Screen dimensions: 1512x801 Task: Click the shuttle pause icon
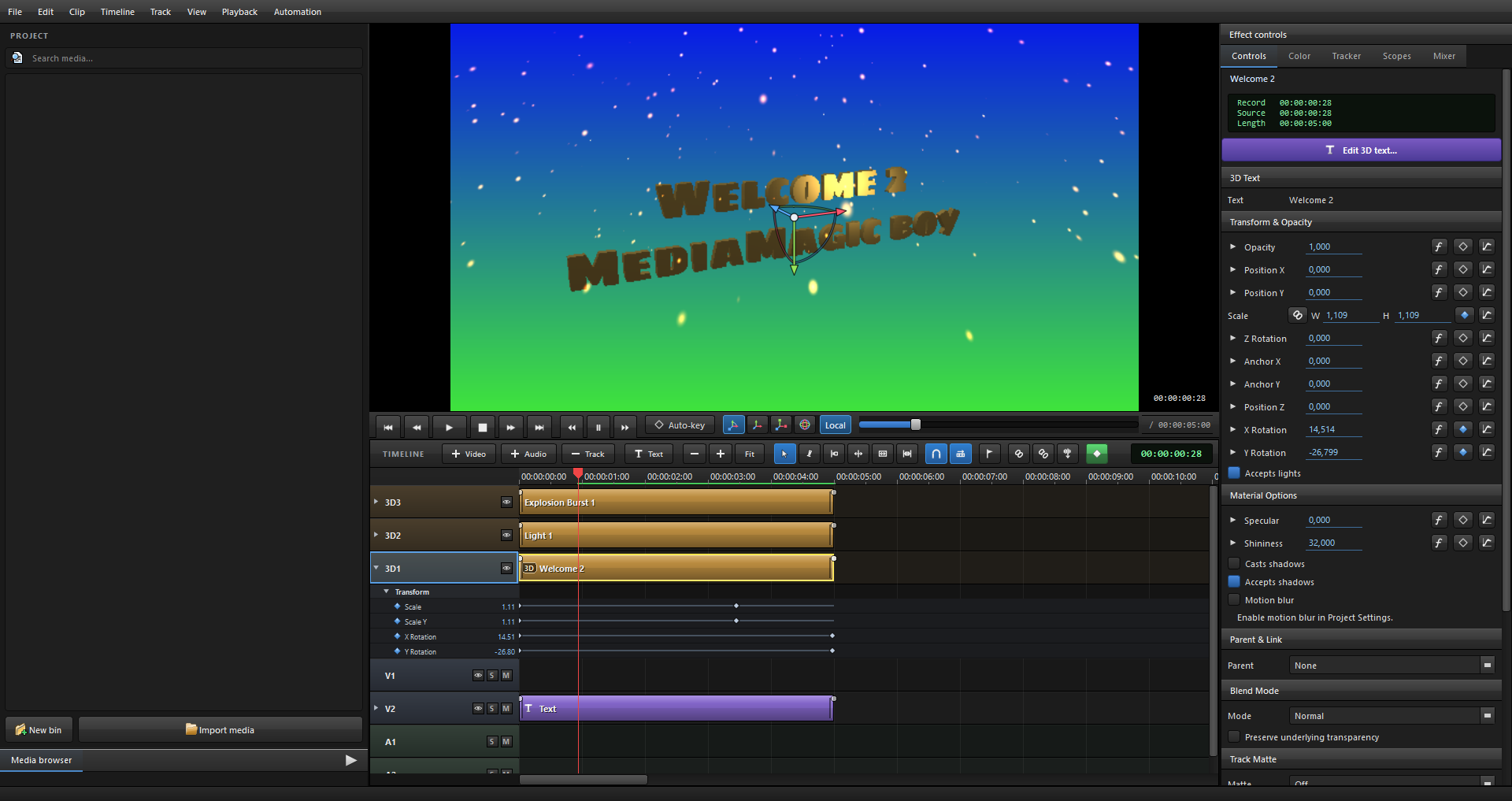tap(598, 427)
